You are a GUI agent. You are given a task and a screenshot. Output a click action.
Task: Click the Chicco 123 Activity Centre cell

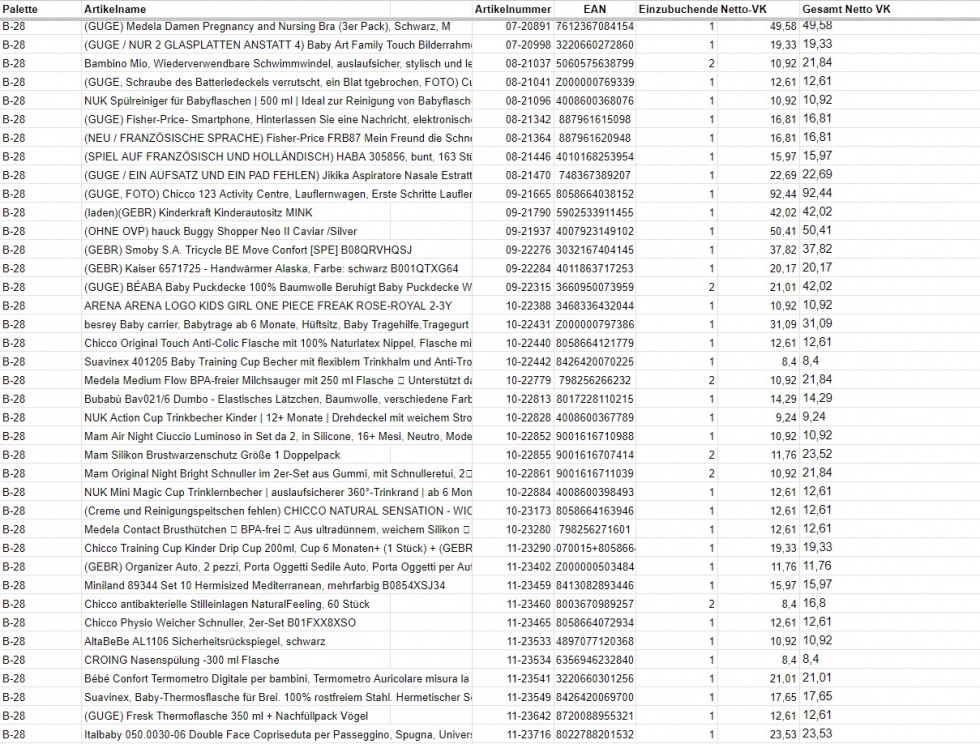[x=278, y=194]
